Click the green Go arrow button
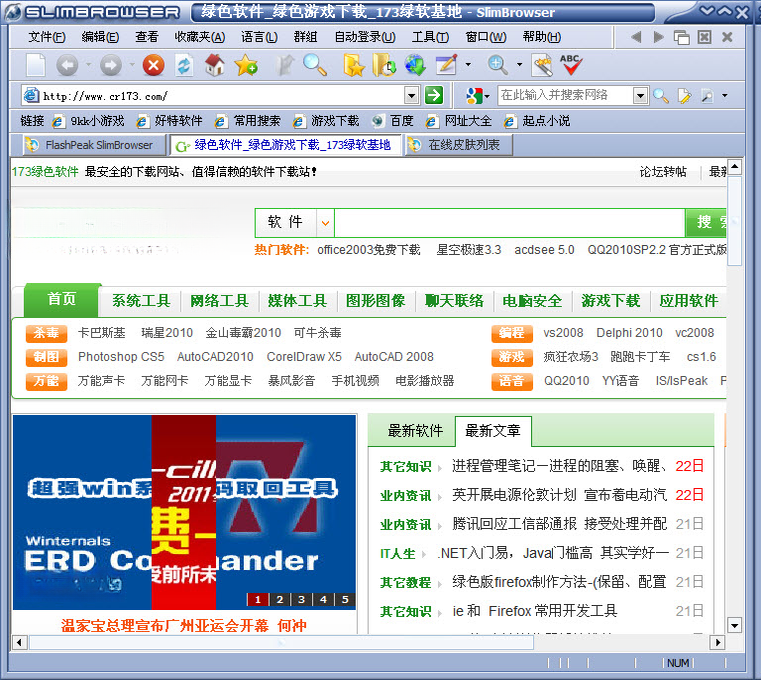 pyautogui.click(x=434, y=95)
